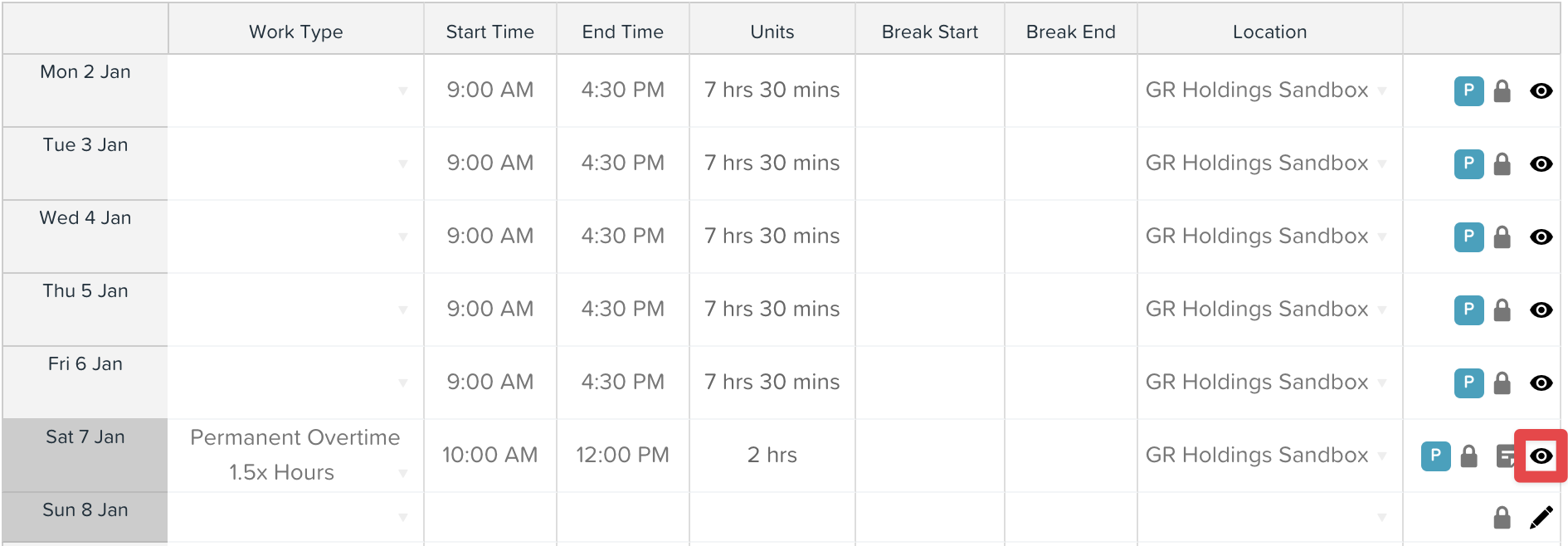Click the blue P badge for Sat 7 Jan
Image resolution: width=1568 pixels, height=546 pixels.
[x=1435, y=456]
